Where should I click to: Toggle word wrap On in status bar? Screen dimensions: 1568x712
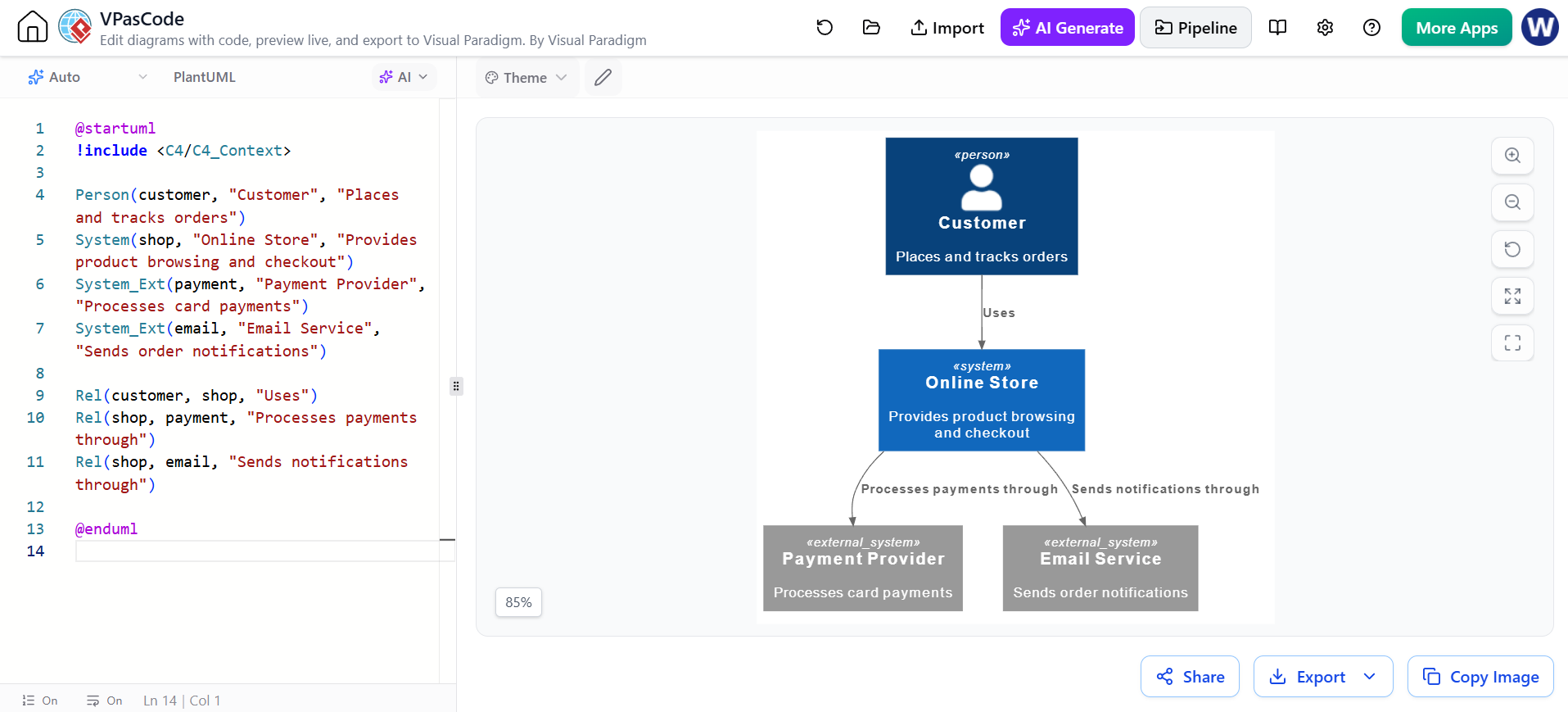(x=105, y=701)
